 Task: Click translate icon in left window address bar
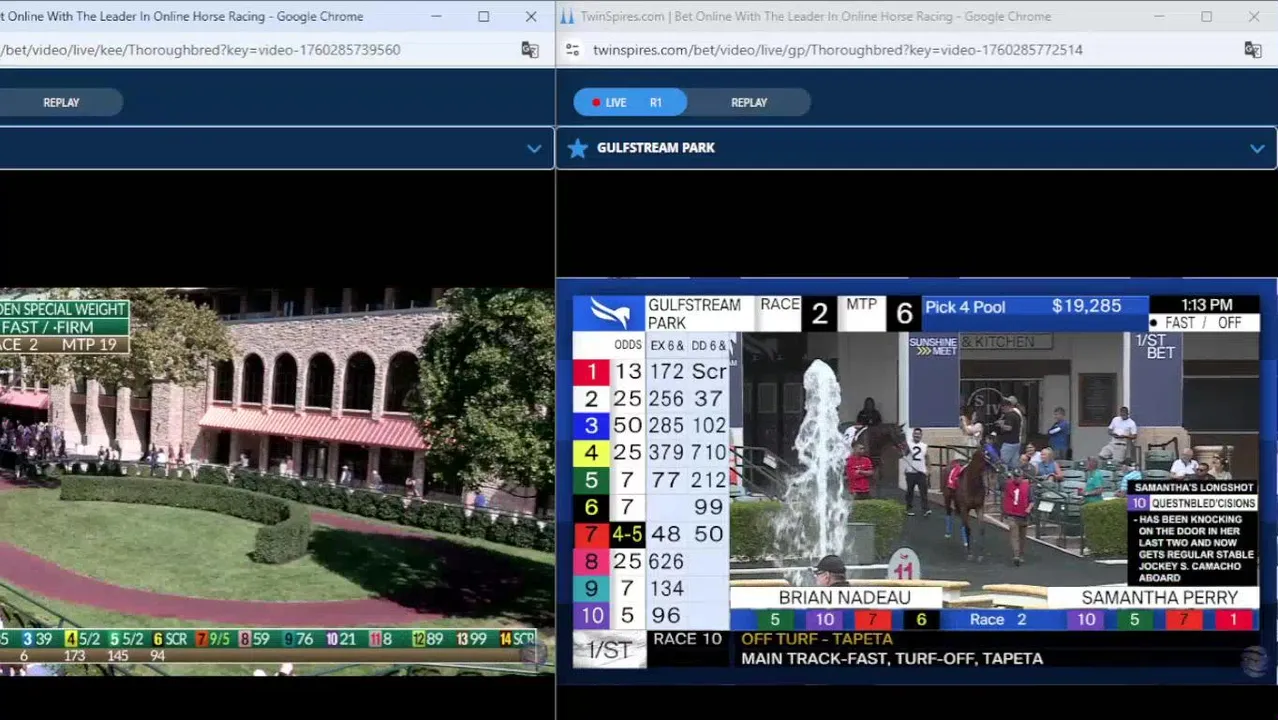530,50
